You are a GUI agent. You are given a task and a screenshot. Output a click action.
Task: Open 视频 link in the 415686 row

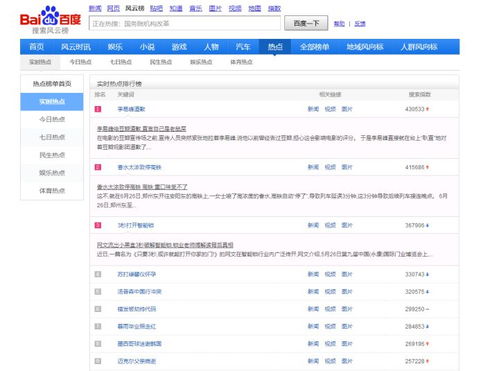click(330, 167)
